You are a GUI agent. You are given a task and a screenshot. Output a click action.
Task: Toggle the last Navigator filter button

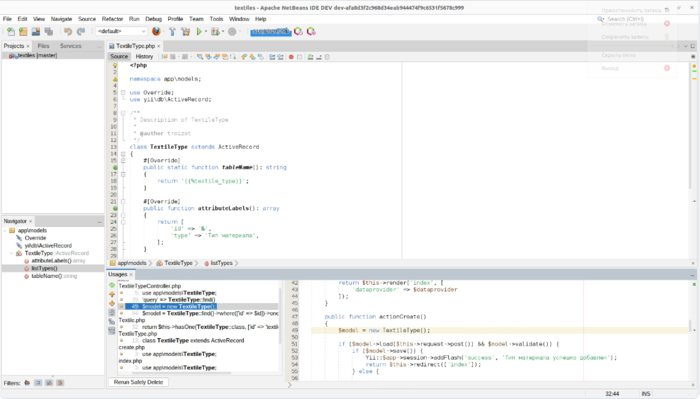tap(60, 382)
